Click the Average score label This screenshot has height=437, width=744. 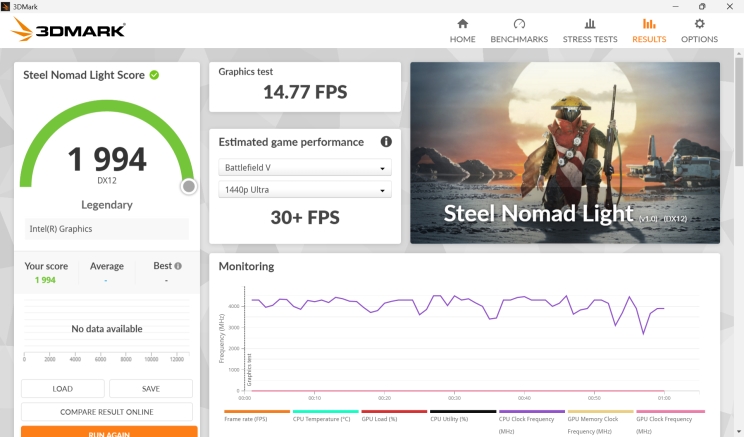click(107, 266)
